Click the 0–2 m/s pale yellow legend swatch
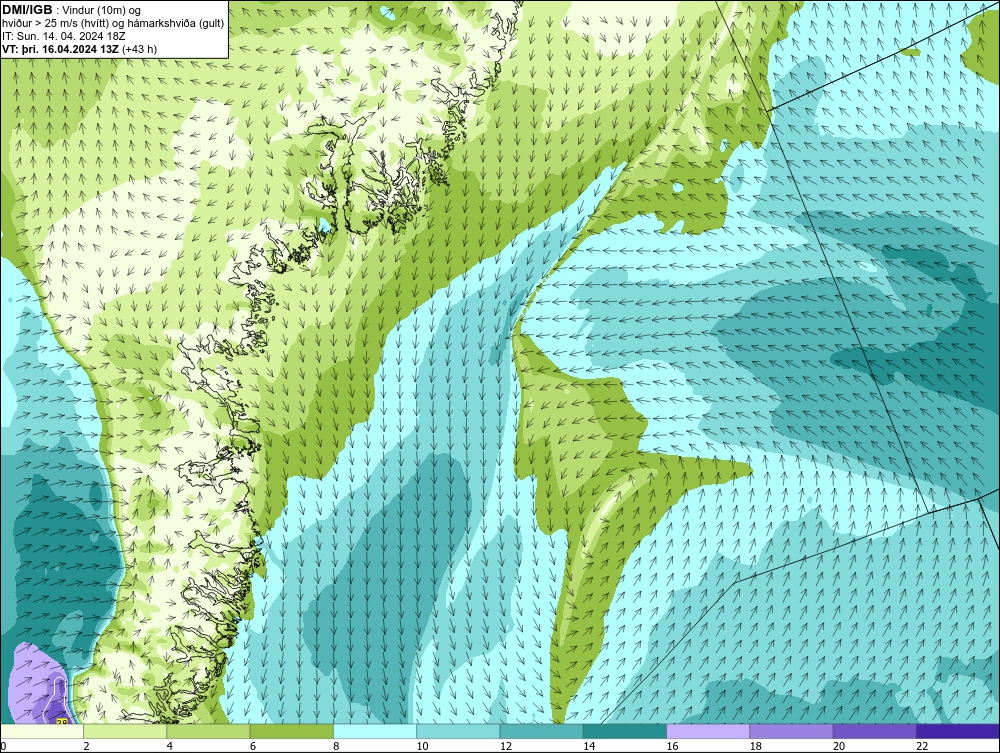 tap(41, 731)
